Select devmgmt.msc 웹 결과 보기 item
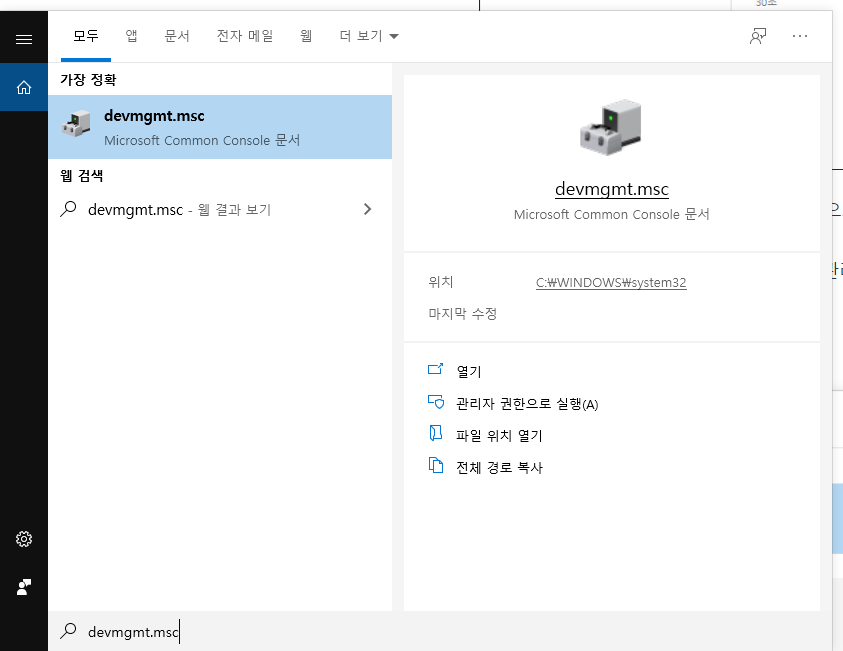 [220, 209]
